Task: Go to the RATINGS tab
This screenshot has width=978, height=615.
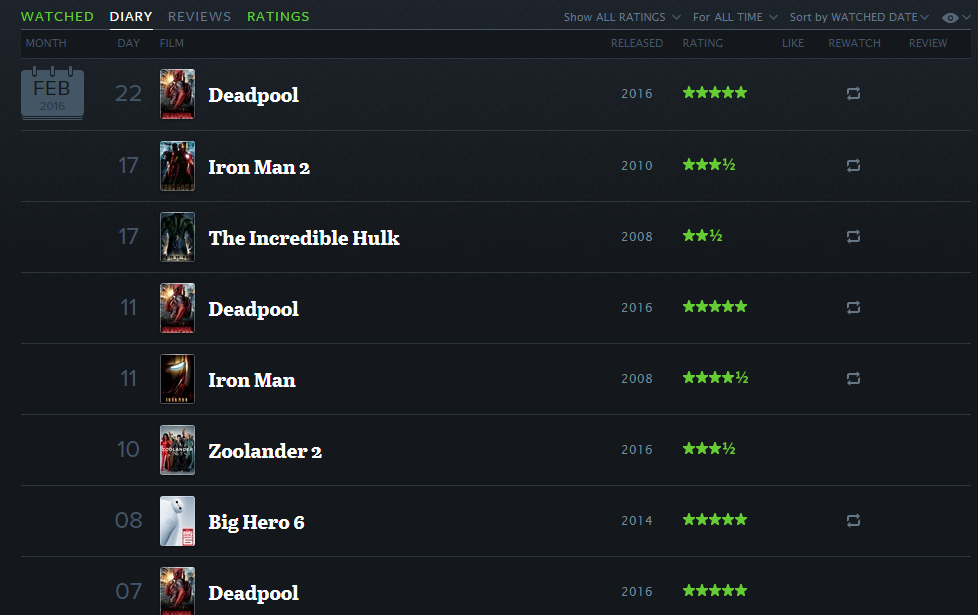Action: (x=278, y=17)
